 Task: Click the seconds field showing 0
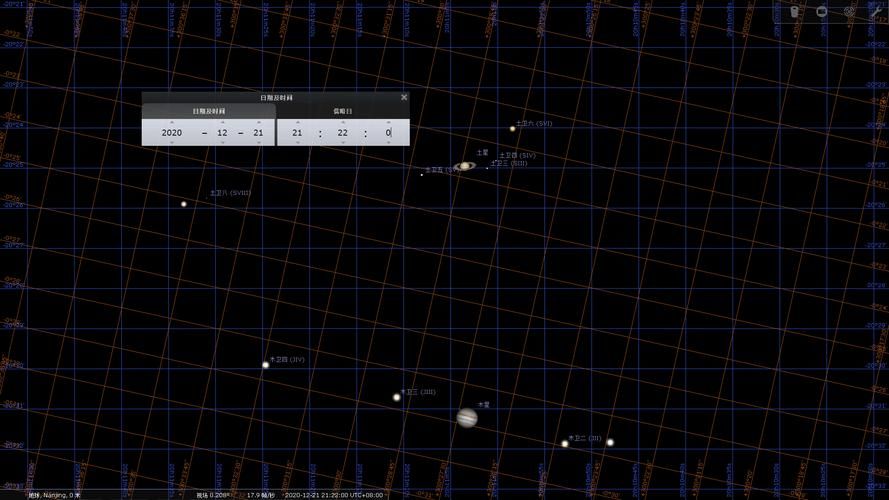388,133
